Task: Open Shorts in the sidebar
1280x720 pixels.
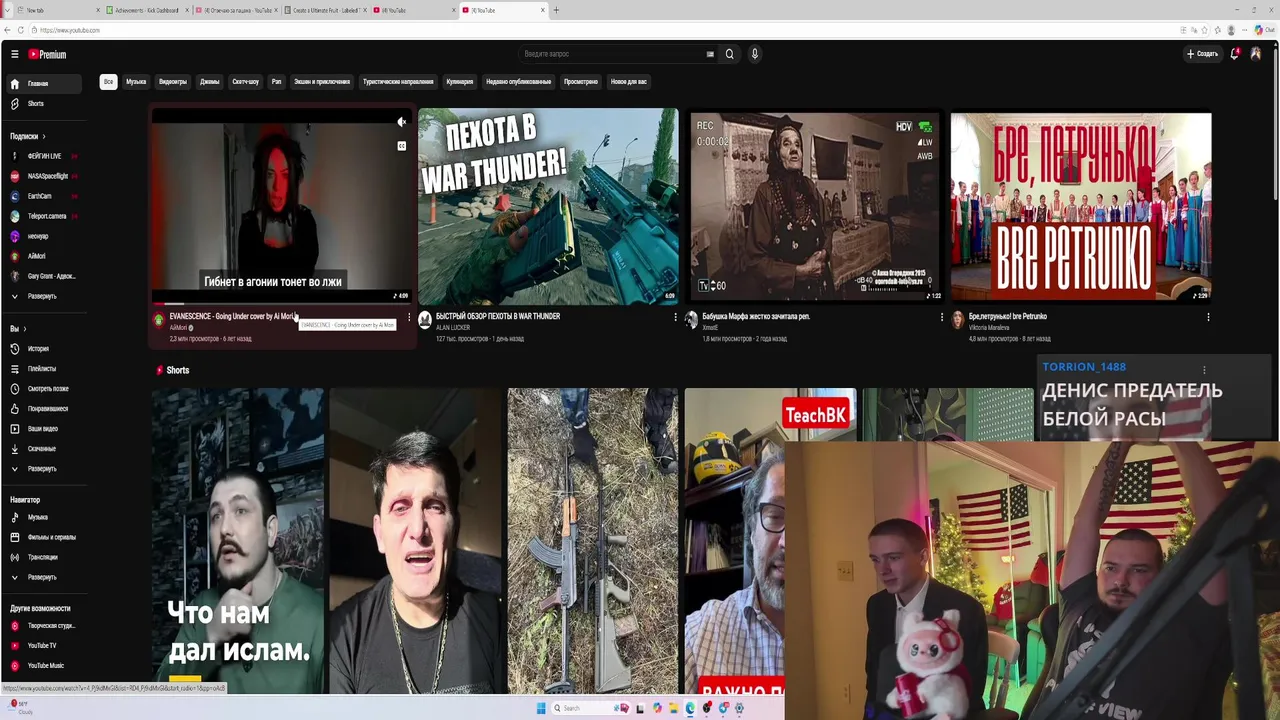Action: click(x=42, y=104)
